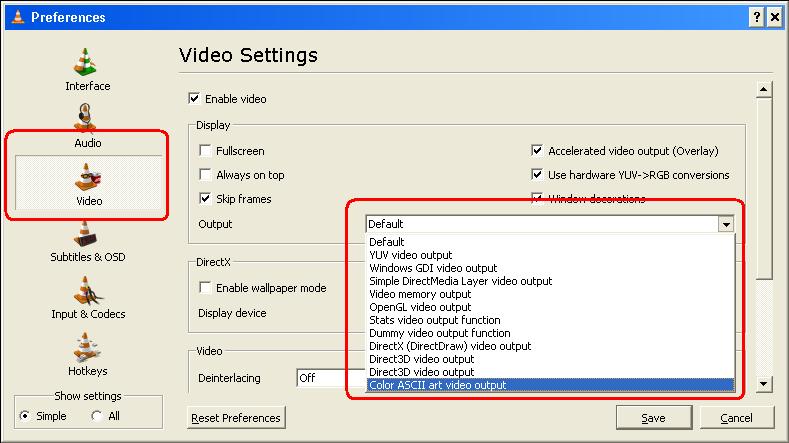789x443 pixels.
Task: Choose Simple DirectMedia Layer video output
Action: (550, 281)
